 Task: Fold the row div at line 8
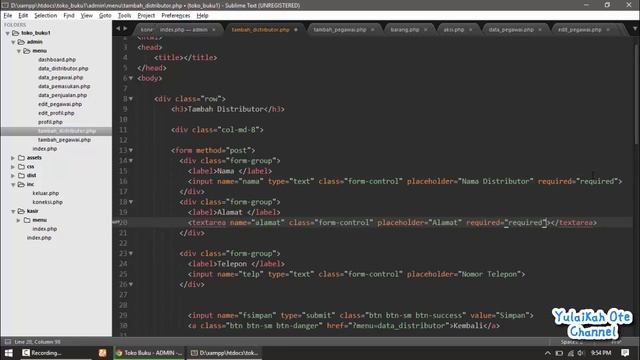tap(131, 99)
